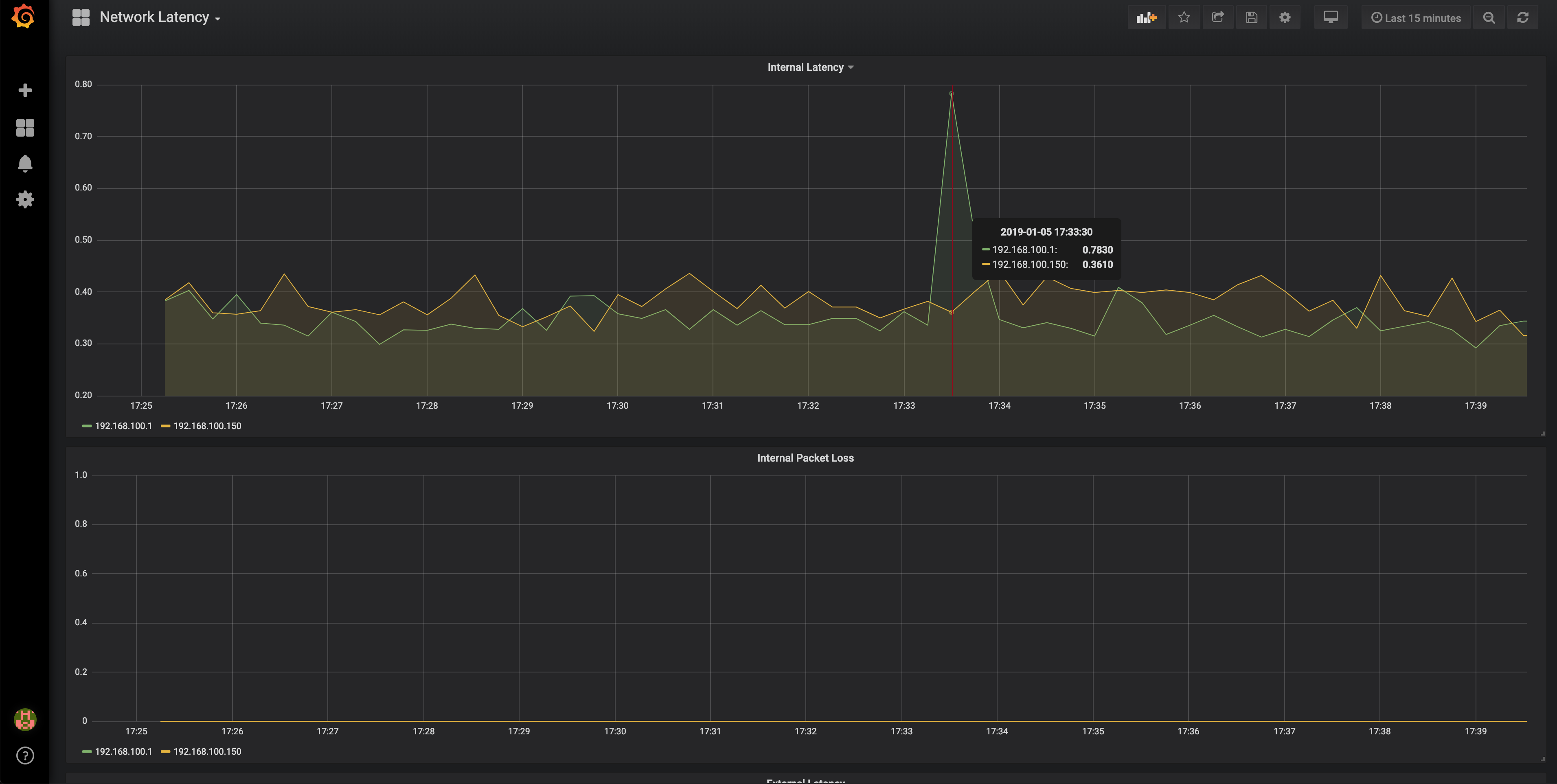Click green swatch in Packet Loss legend
This screenshot has width=1557, height=784.
tap(86, 751)
